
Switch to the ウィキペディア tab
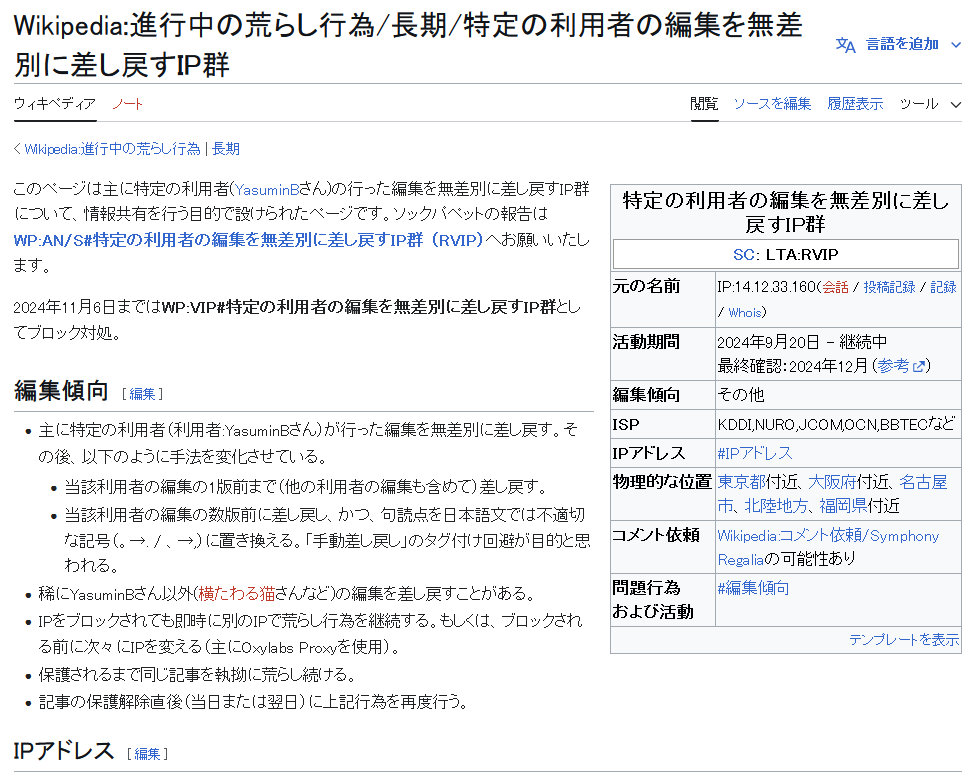(x=55, y=103)
